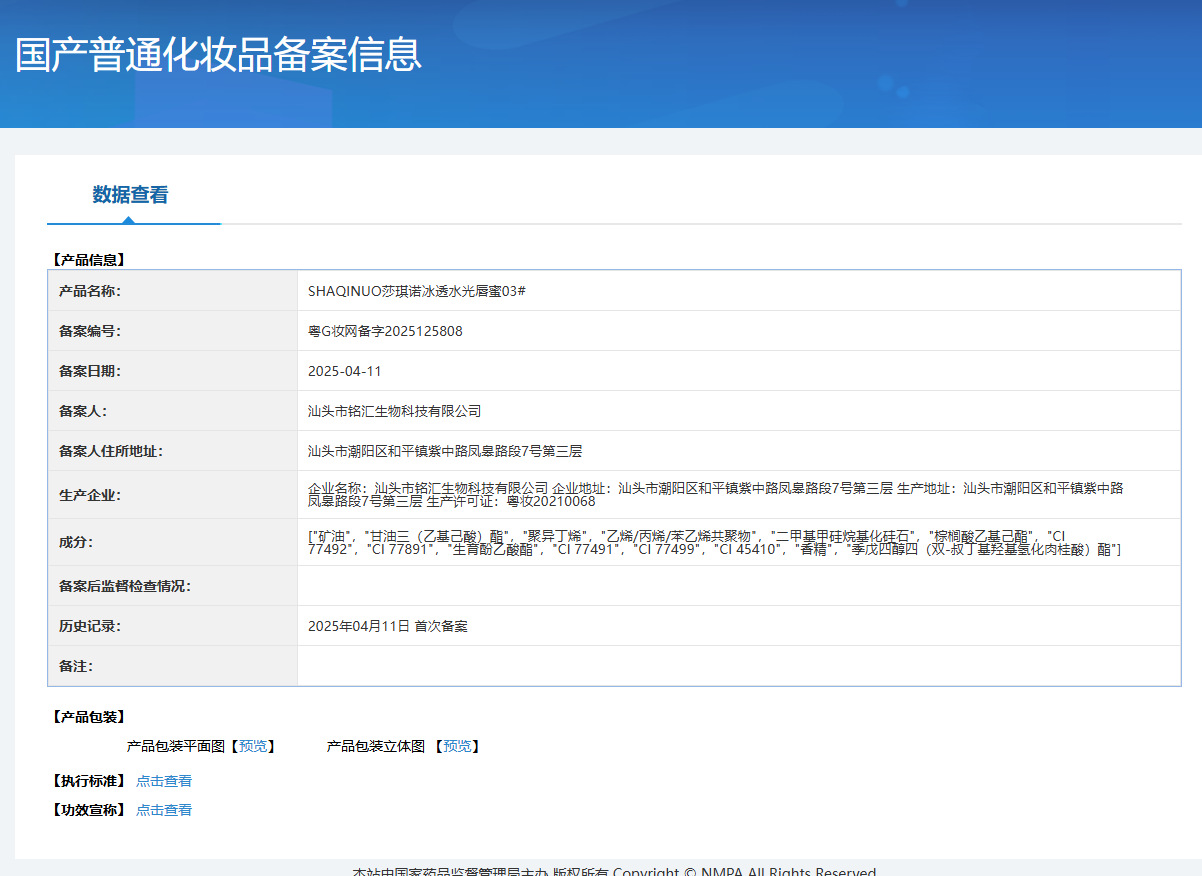
Task: Click the 备案人 label cell
Action: 173,411
